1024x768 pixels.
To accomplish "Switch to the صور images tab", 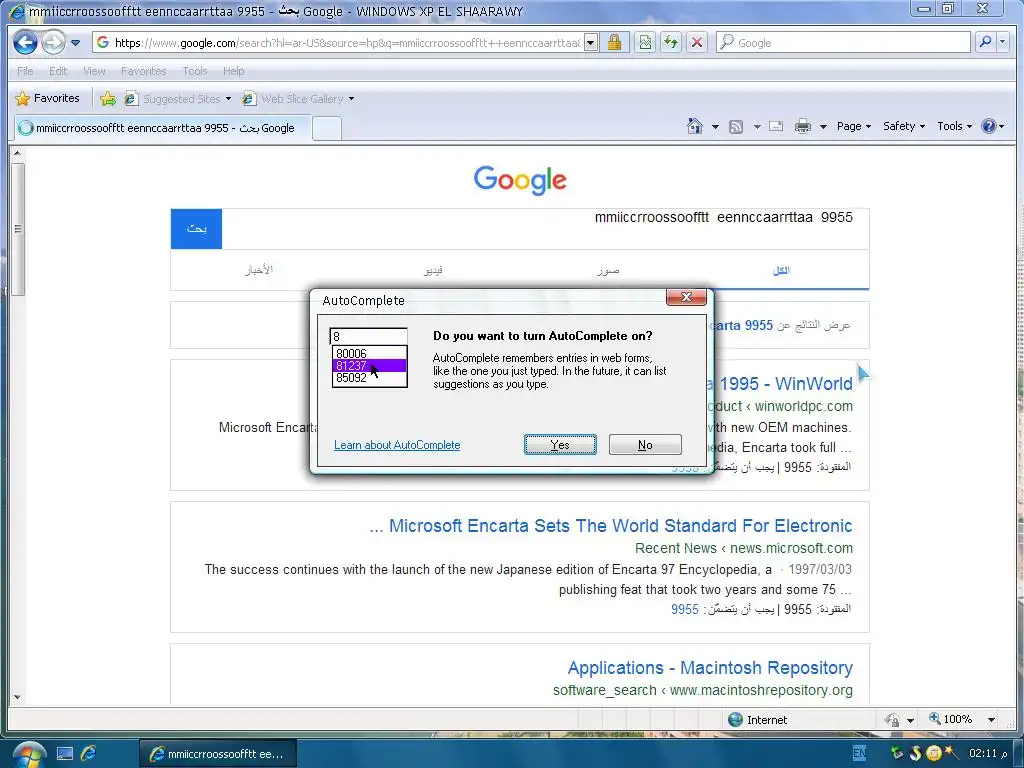I will click(x=607, y=270).
